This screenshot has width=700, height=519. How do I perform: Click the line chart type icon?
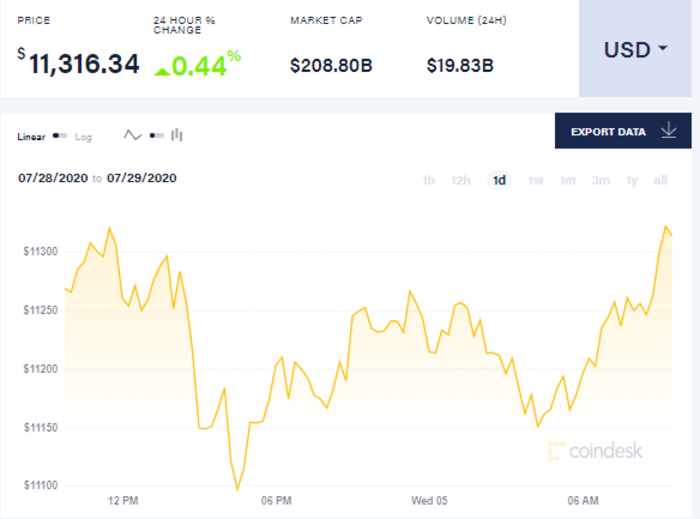[132, 135]
